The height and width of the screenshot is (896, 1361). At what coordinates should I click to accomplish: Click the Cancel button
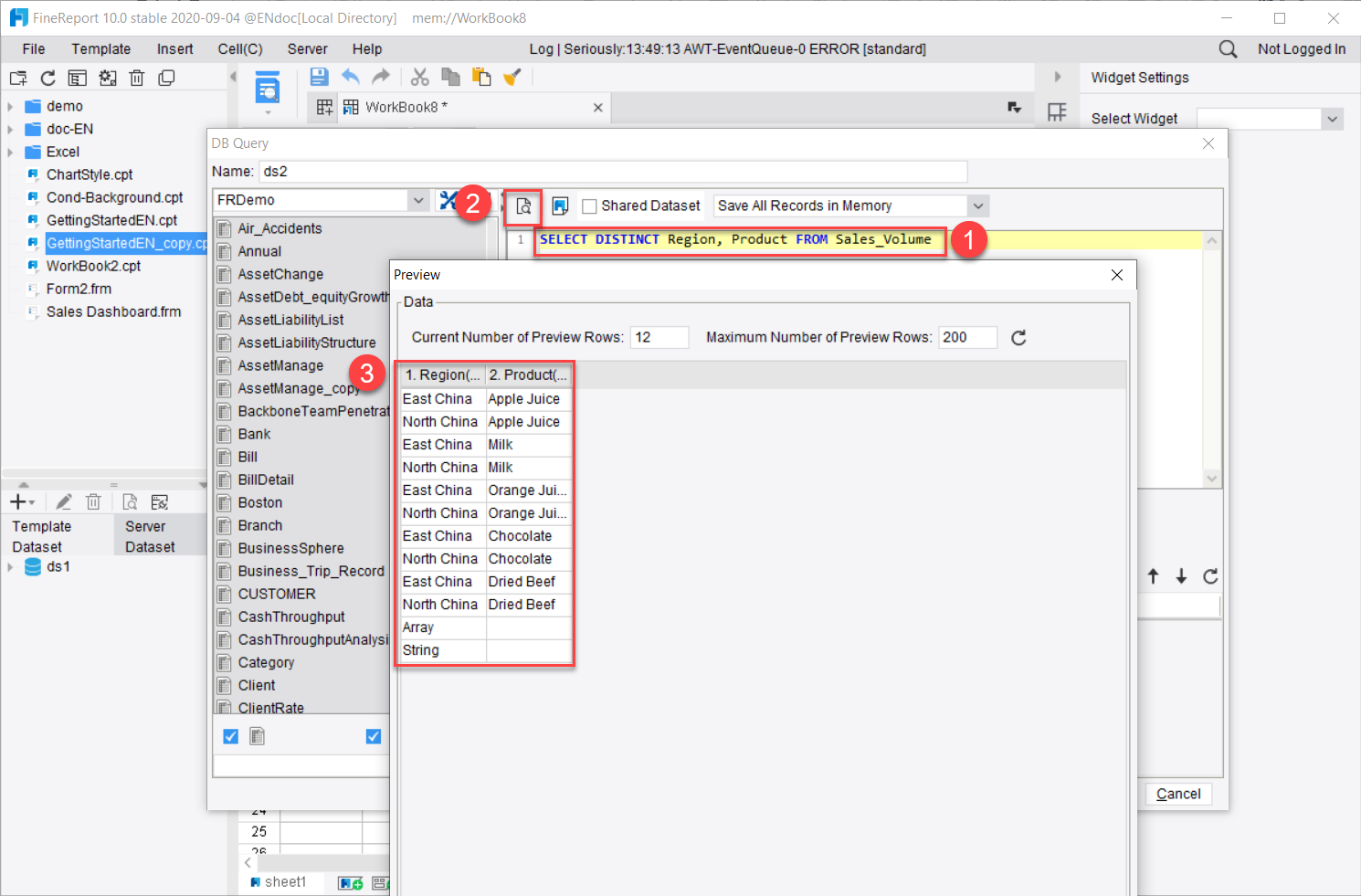click(1178, 794)
